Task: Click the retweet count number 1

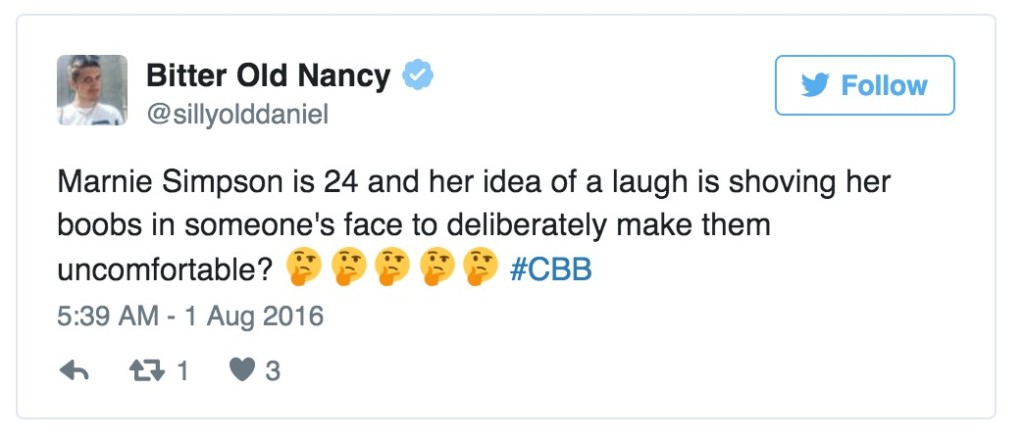Action: 183,372
